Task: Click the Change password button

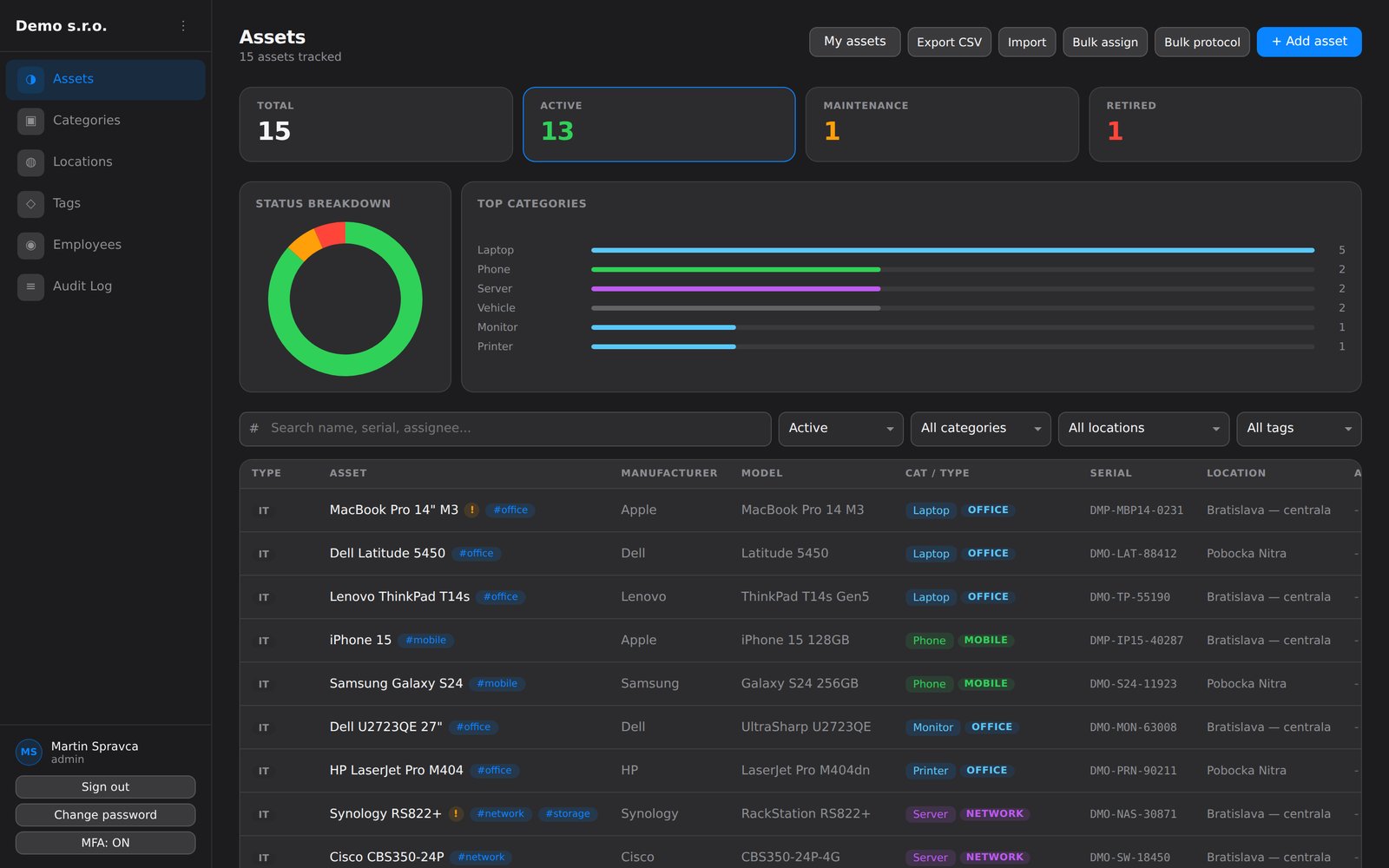Action: [x=105, y=815]
